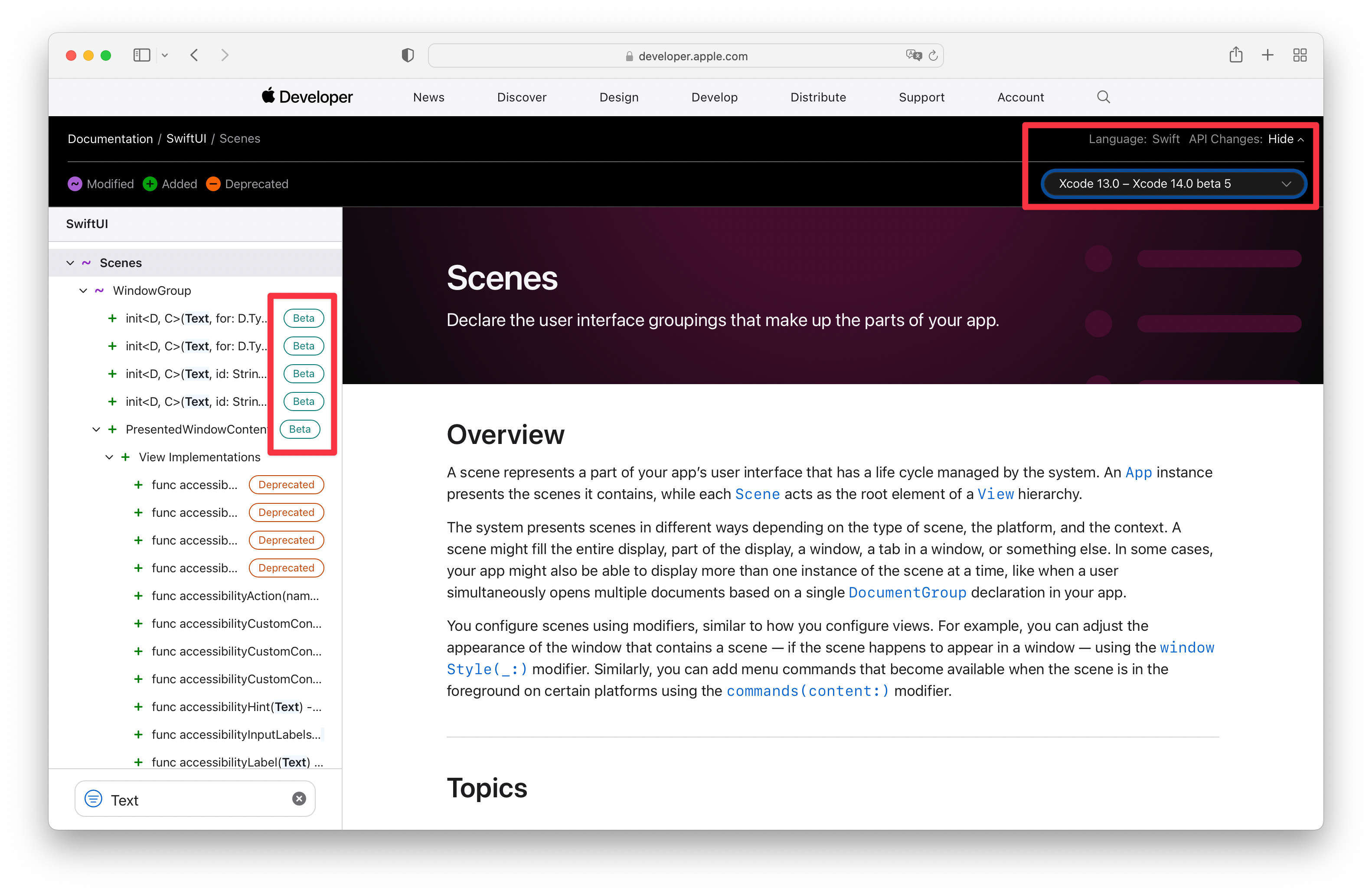Viewport: 1372px width, 894px height.
Task: Open the Account menu
Action: [x=1020, y=97]
